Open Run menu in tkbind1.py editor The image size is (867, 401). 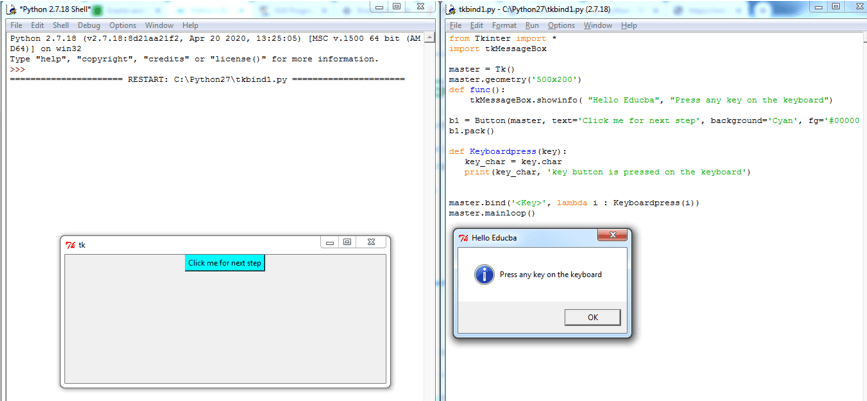[532, 25]
